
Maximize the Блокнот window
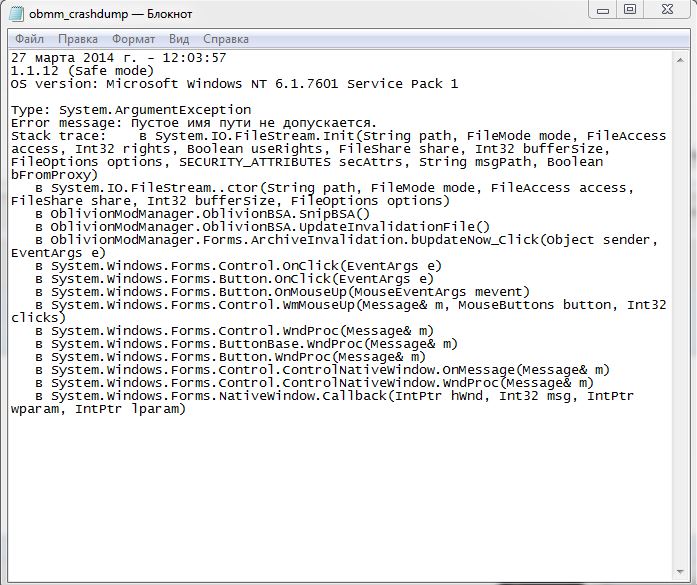click(x=630, y=10)
